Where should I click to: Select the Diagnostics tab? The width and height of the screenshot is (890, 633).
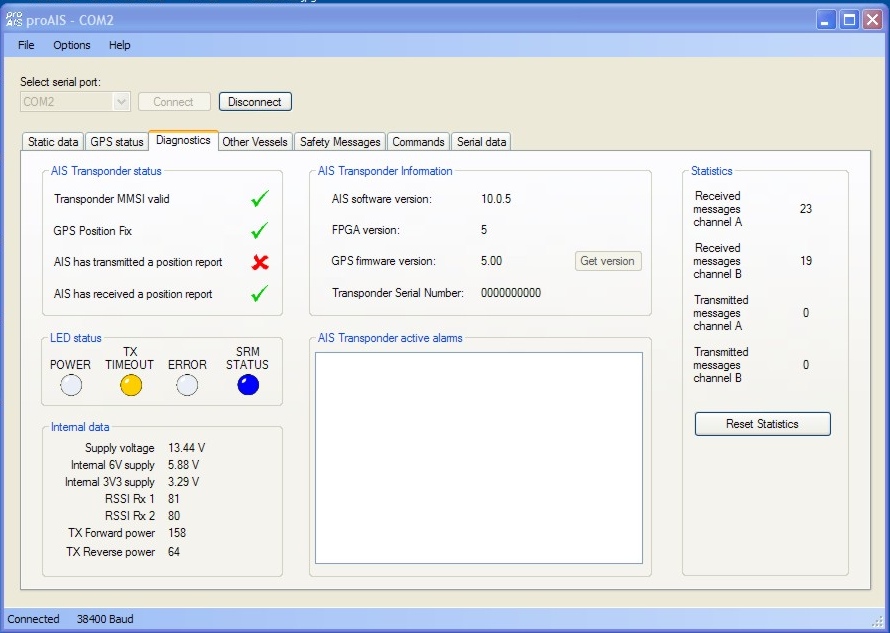(x=183, y=140)
